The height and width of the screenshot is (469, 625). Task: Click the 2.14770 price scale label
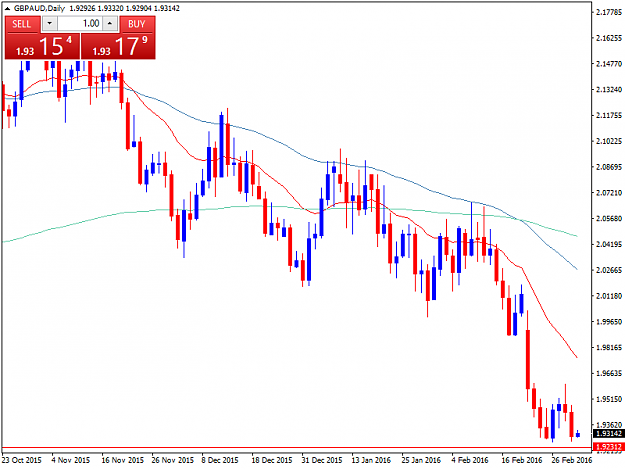click(x=609, y=64)
